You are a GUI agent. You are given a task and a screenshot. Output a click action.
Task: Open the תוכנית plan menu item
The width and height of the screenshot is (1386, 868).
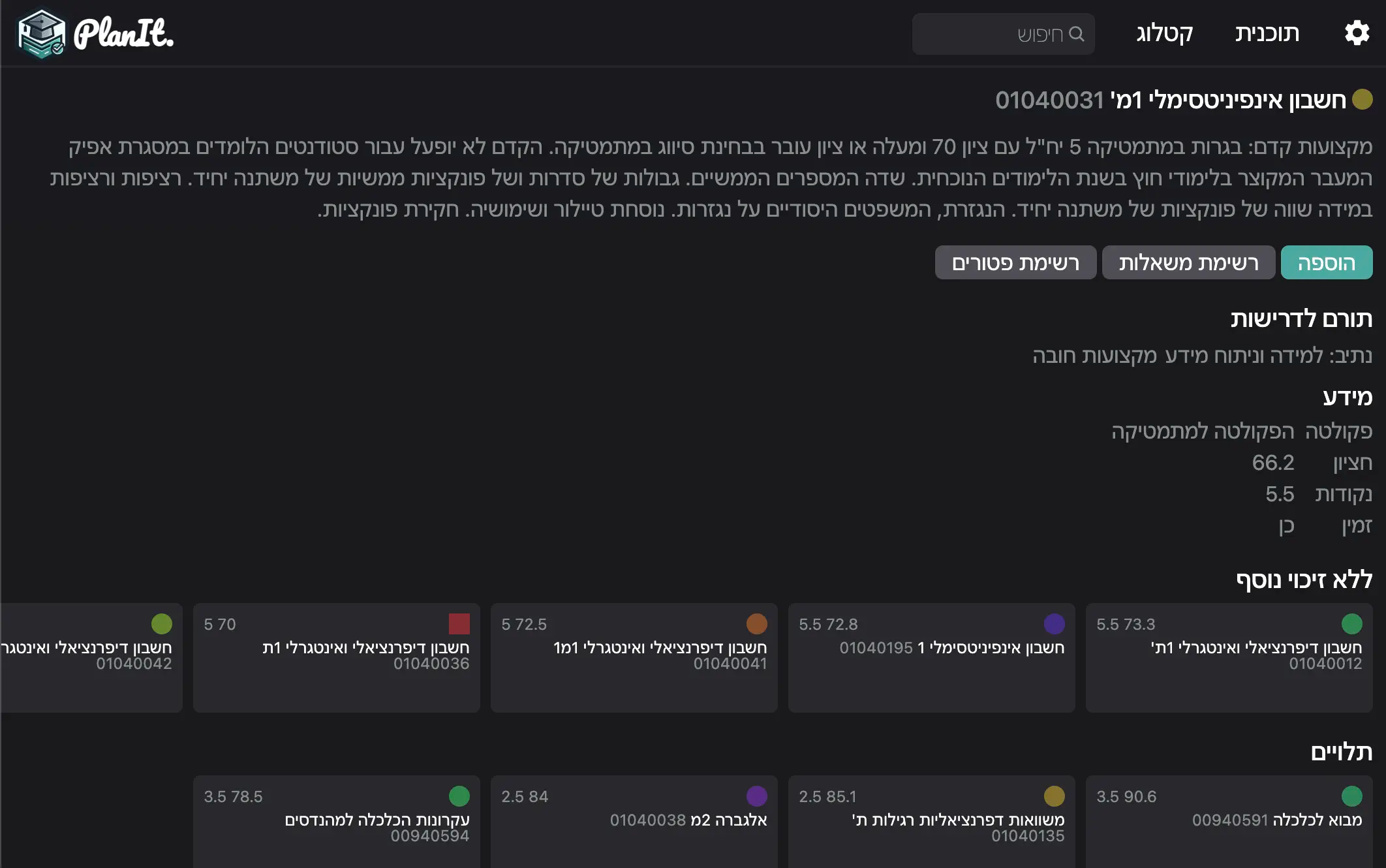click(x=1267, y=33)
